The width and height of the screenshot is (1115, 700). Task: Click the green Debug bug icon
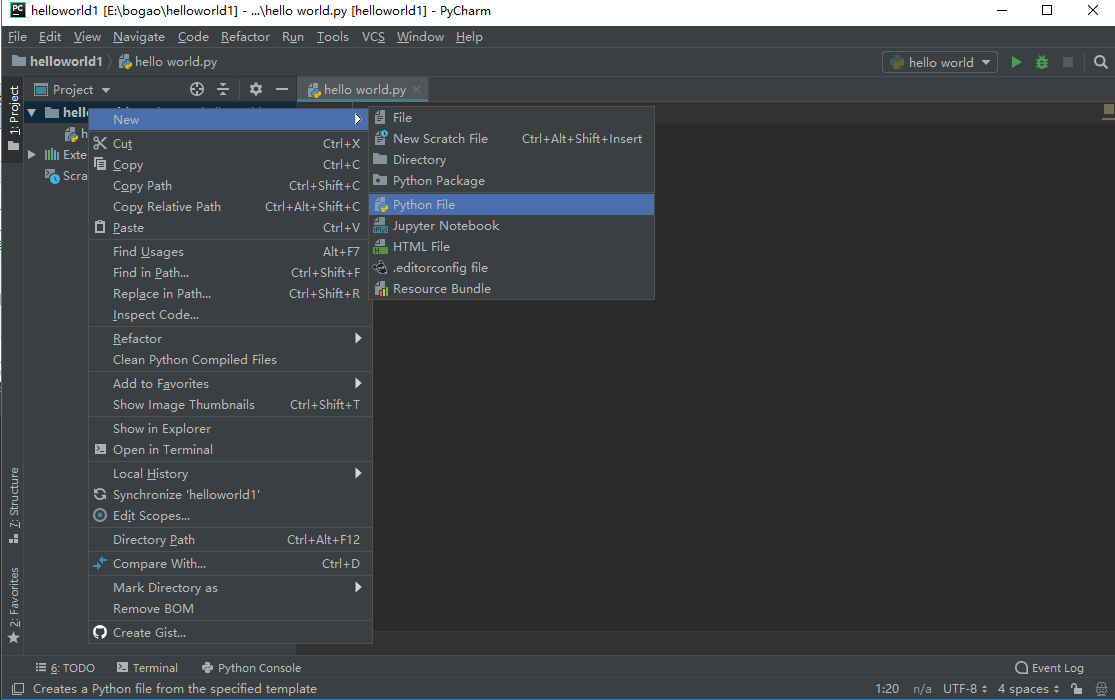[x=1042, y=63]
